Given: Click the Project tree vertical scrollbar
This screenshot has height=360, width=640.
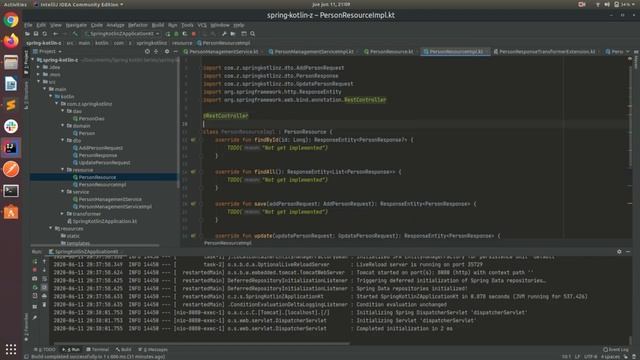Looking at the screenshot, I should point(178,122).
